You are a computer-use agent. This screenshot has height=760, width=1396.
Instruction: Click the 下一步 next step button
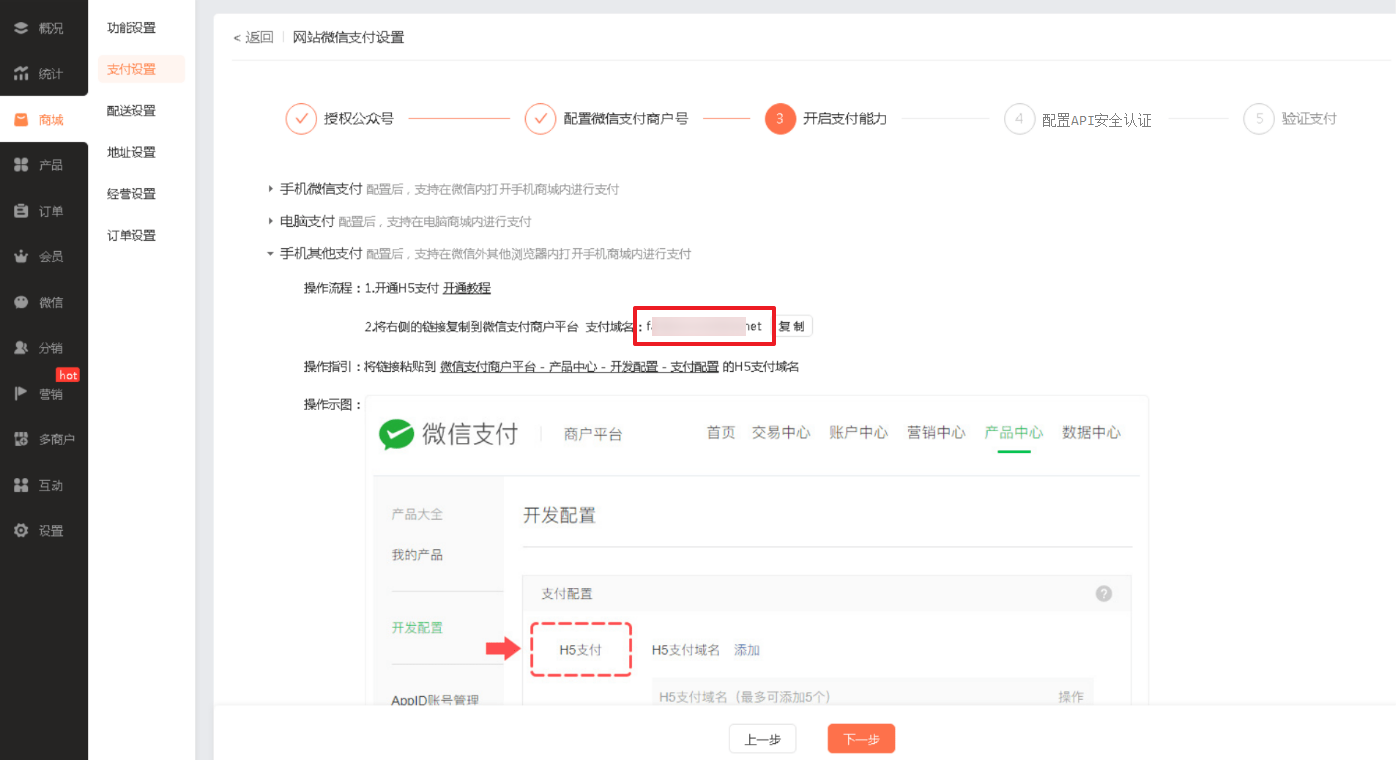861,739
